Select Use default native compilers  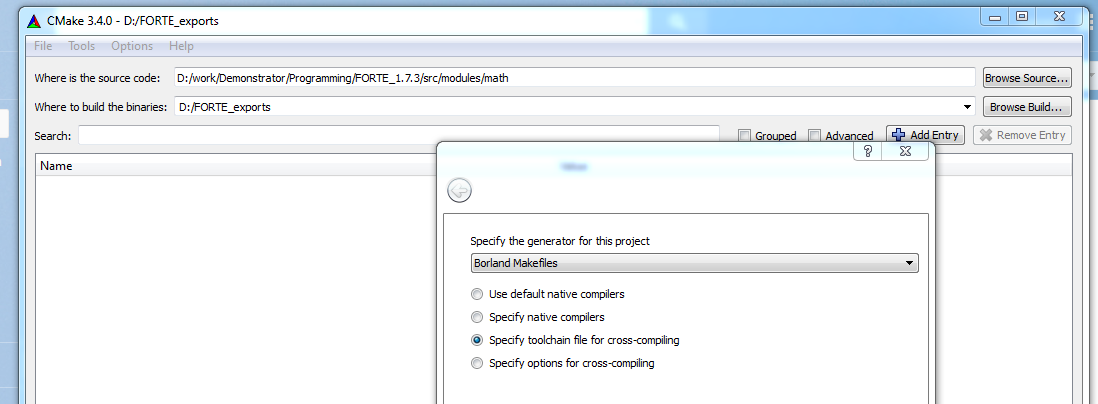477,294
